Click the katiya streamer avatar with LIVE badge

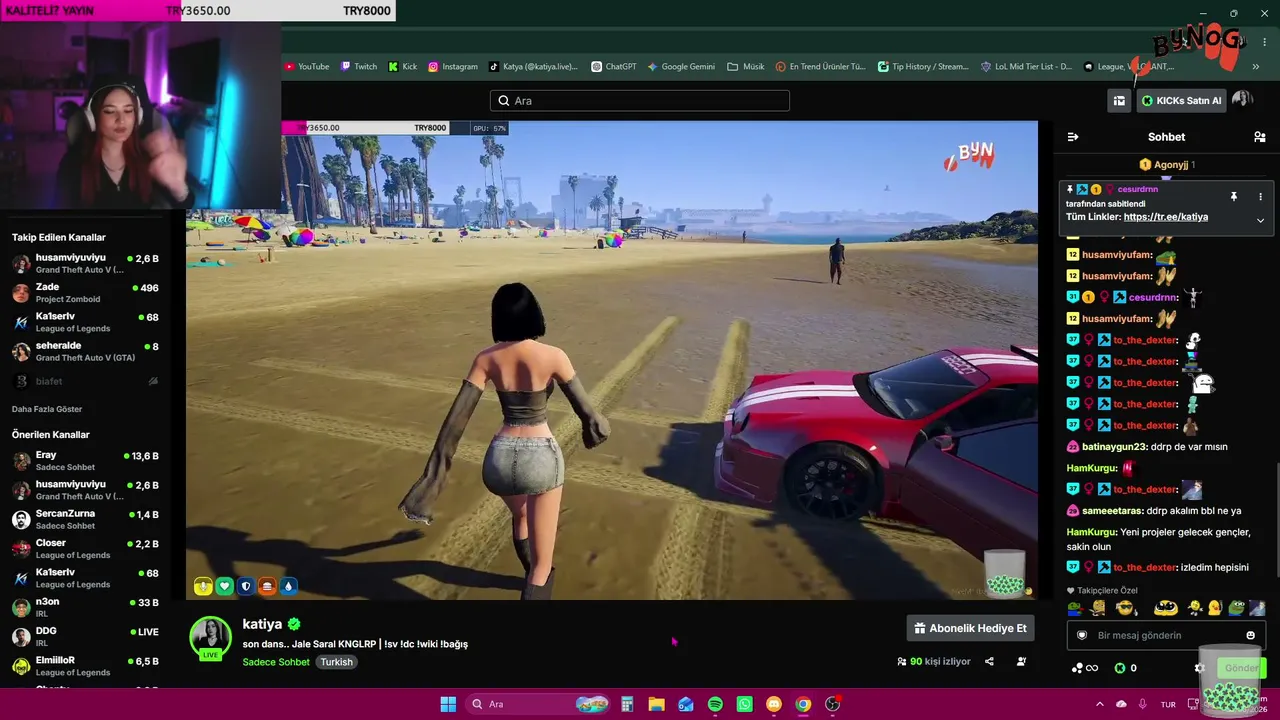click(x=211, y=639)
